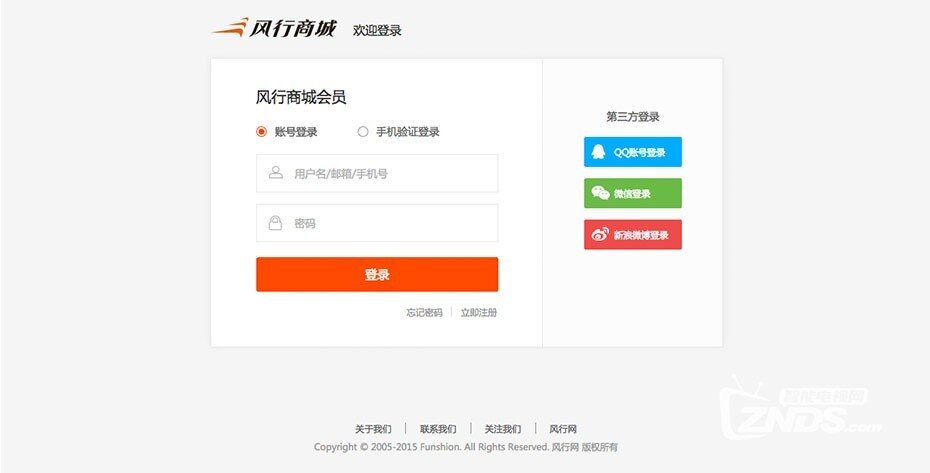930x473 pixels.
Task: Log in with QQ账号登录 button
Action: 633,152
